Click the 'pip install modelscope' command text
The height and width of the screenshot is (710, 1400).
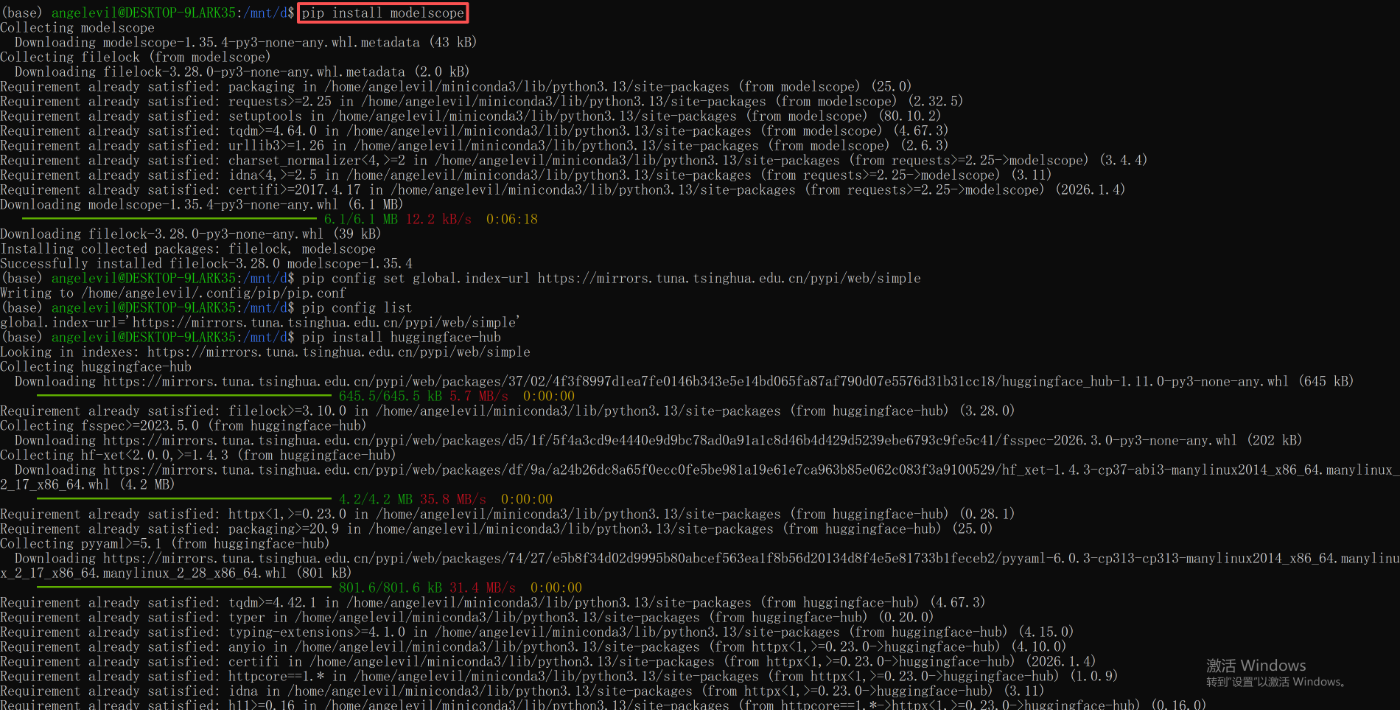coord(383,13)
